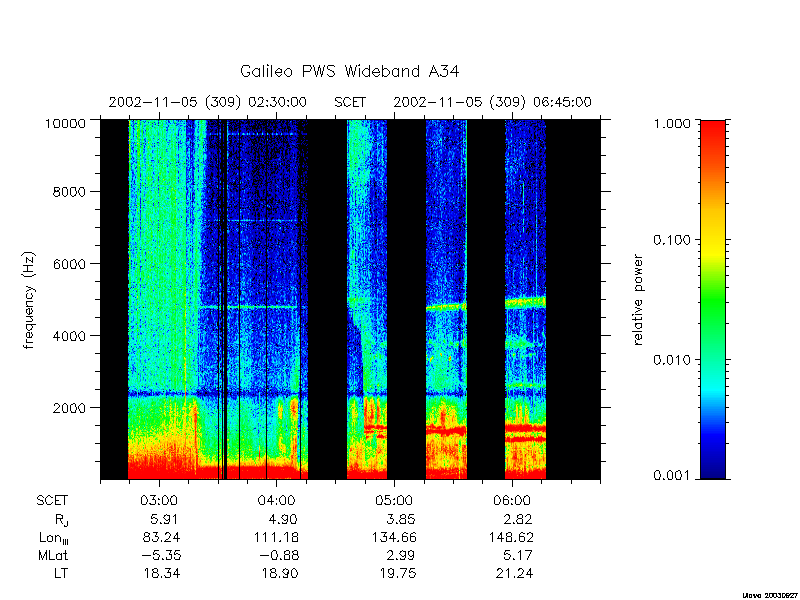
Task: Click the 05:00 time tick label
Action: point(394,501)
